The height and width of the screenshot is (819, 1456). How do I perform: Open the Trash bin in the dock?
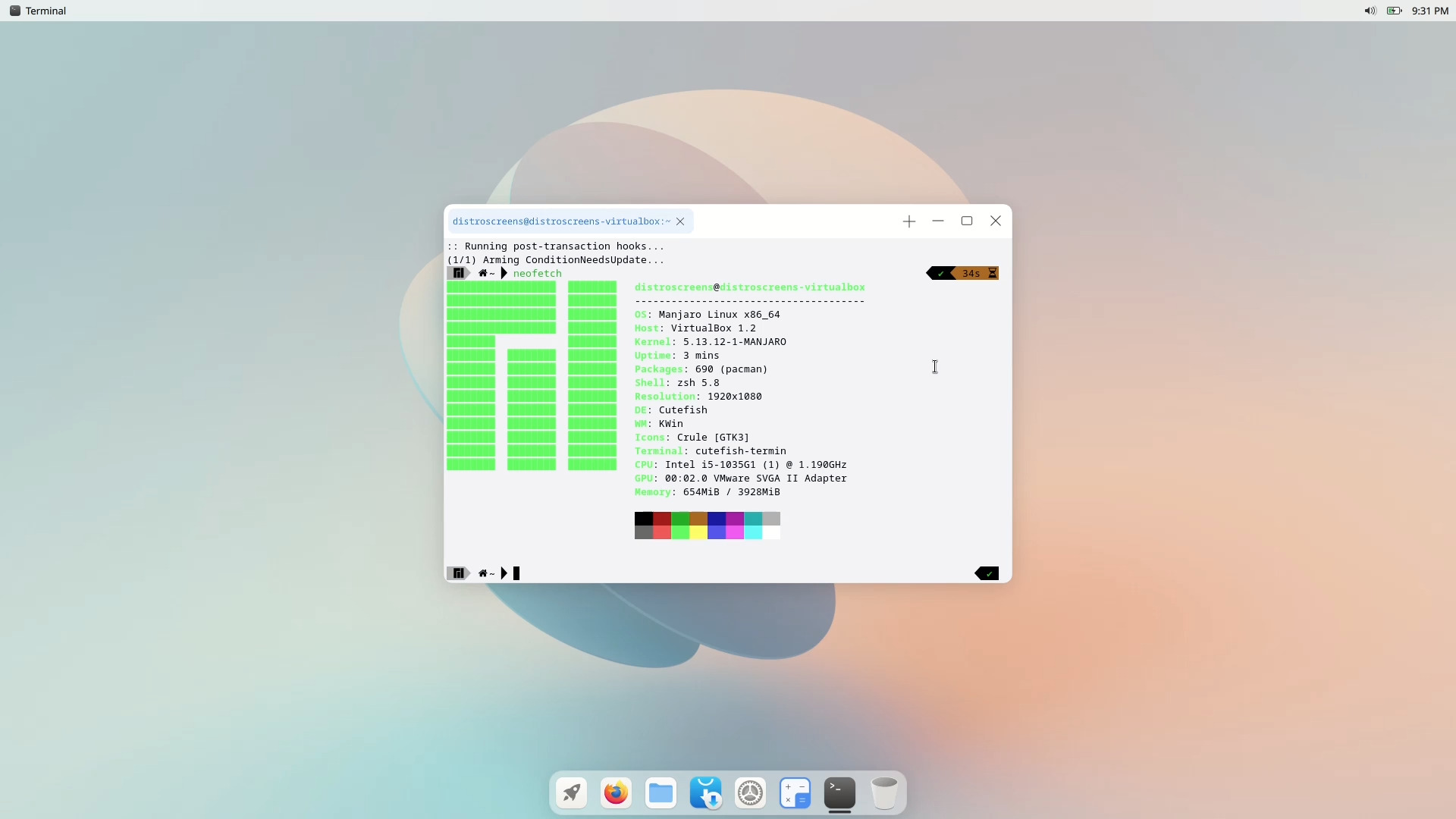(x=884, y=793)
